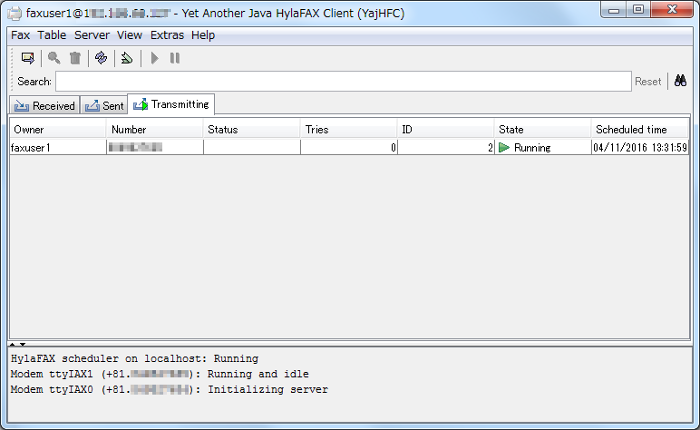This screenshot has width=700, height=430.
Task: Click the split pane collapse-up arrow
Action: (12, 344)
